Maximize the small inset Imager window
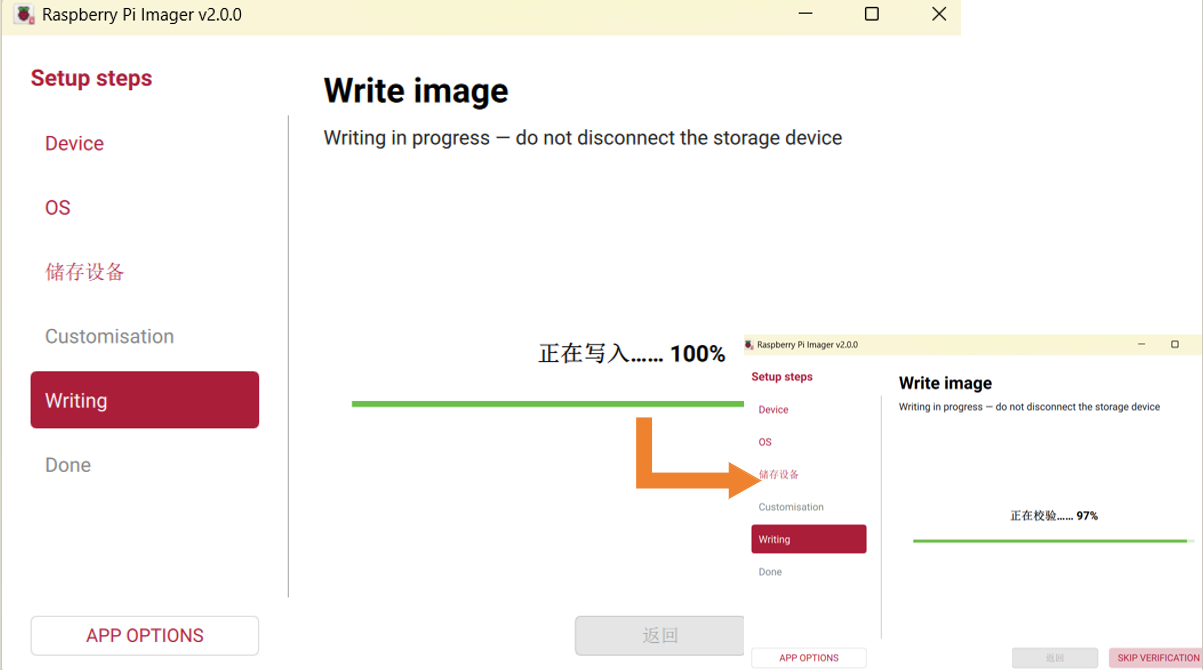The image size is (1203, 670). tap(1175, 345)
